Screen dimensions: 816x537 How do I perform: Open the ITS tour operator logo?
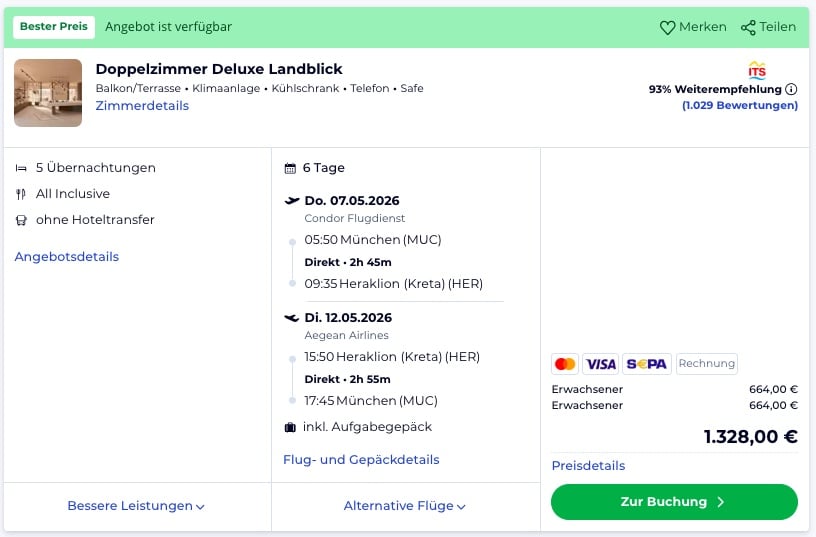coord(757,70)
